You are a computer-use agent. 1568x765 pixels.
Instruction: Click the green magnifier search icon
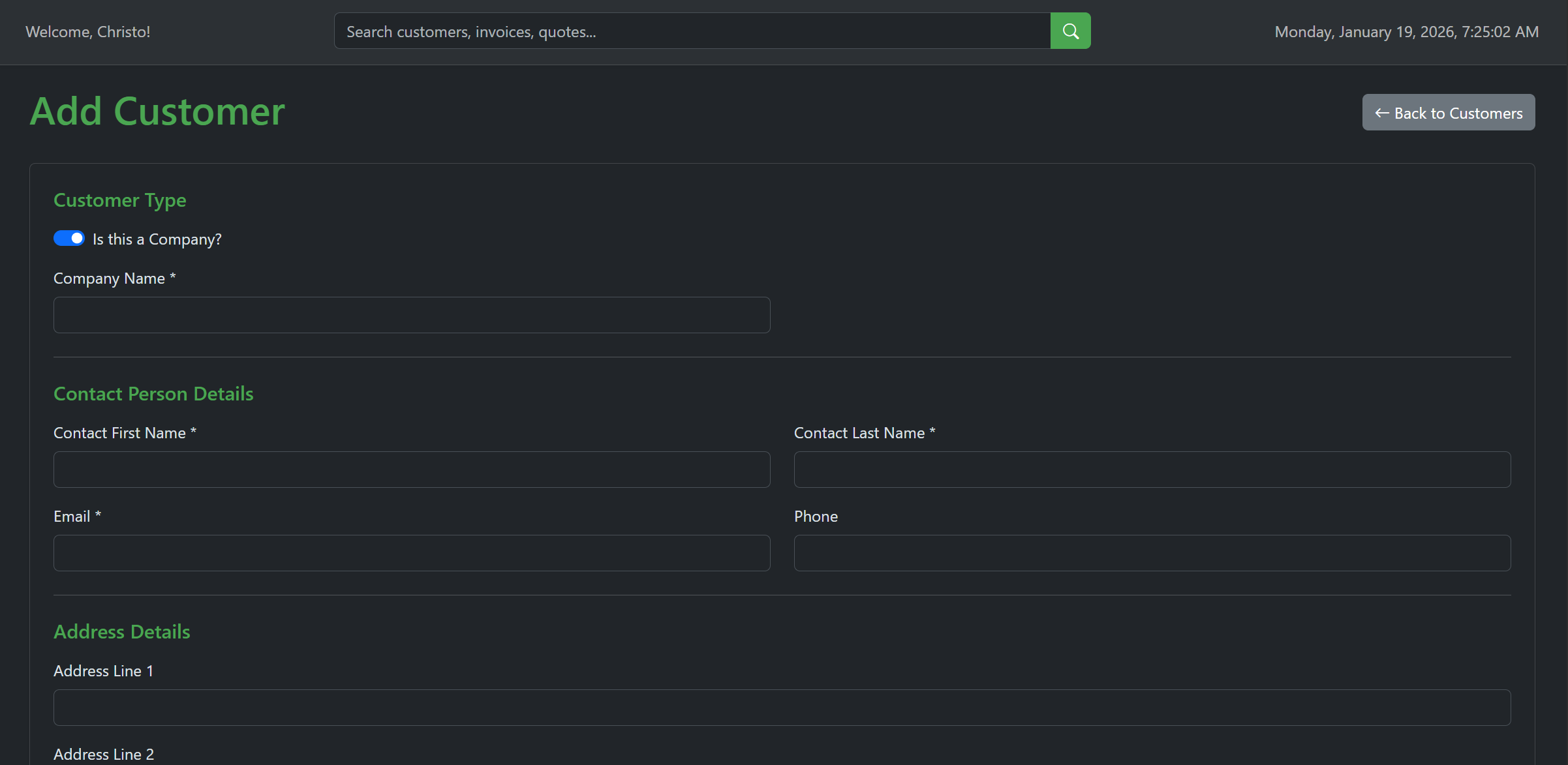(1070, 31)
